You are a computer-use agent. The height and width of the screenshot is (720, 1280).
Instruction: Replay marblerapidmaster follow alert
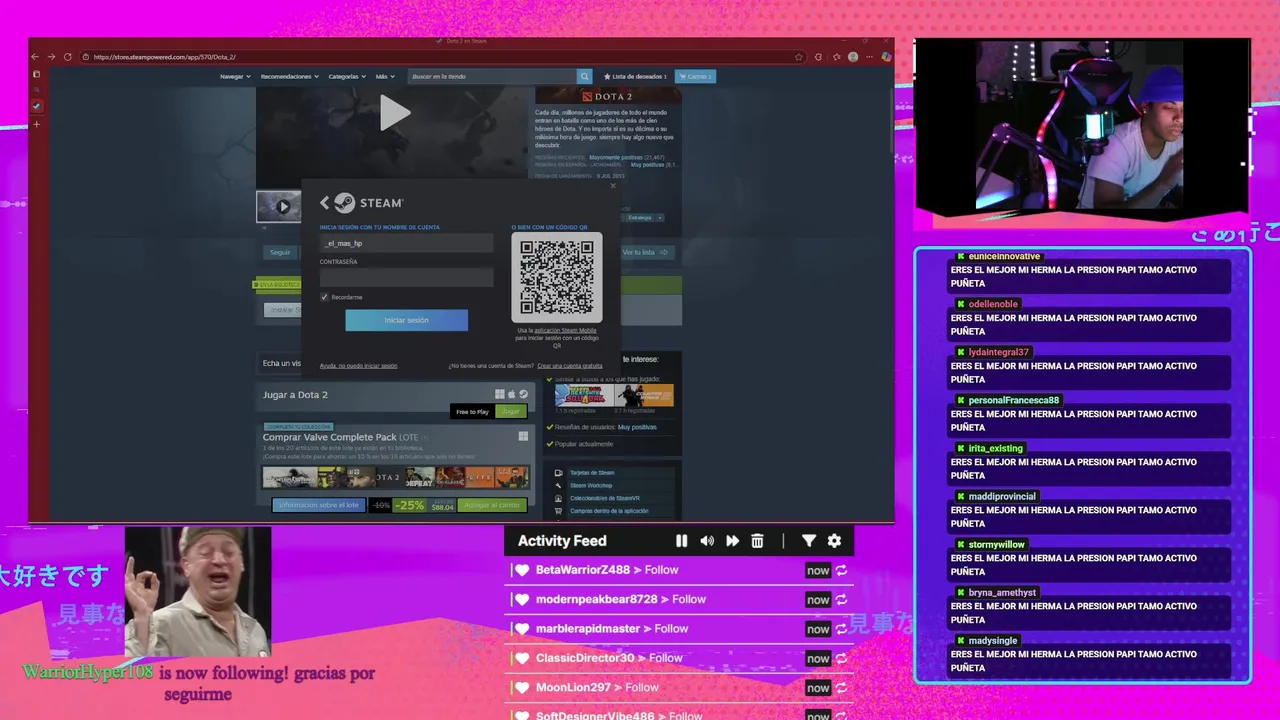click(x=841, y=629)
